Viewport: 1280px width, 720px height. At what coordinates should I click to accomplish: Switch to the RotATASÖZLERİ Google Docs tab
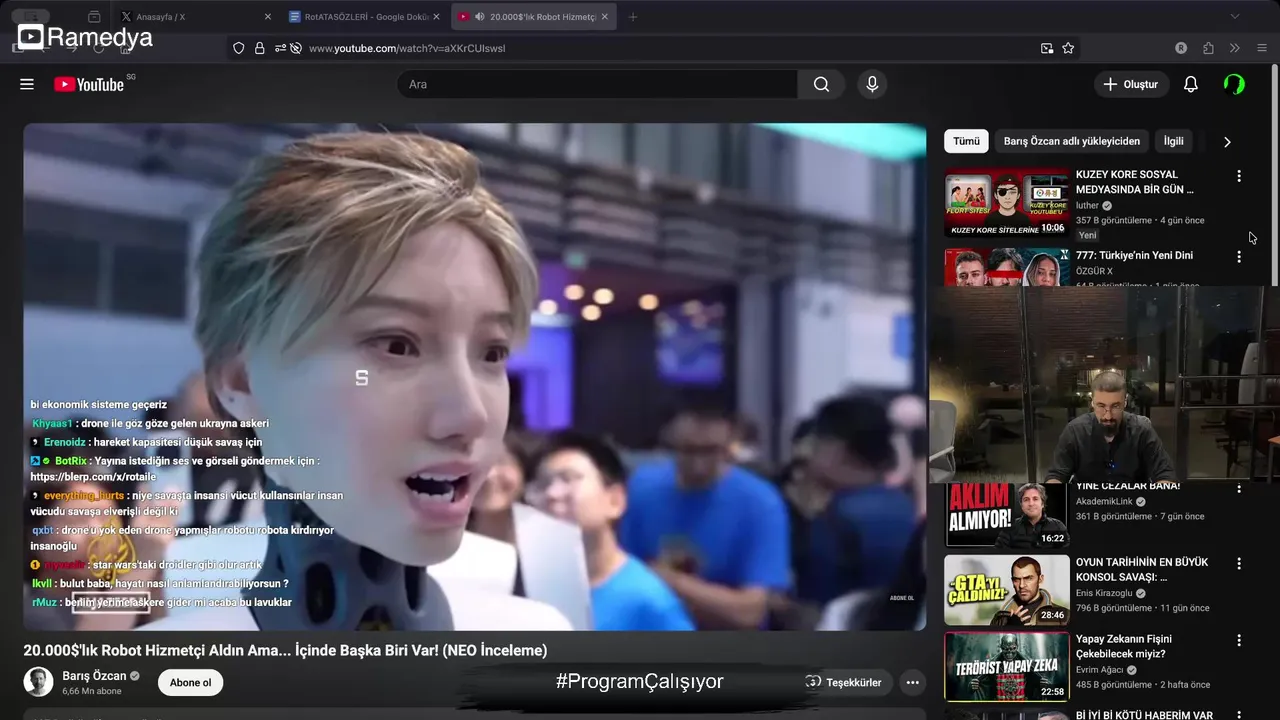(x=364, y=17)
